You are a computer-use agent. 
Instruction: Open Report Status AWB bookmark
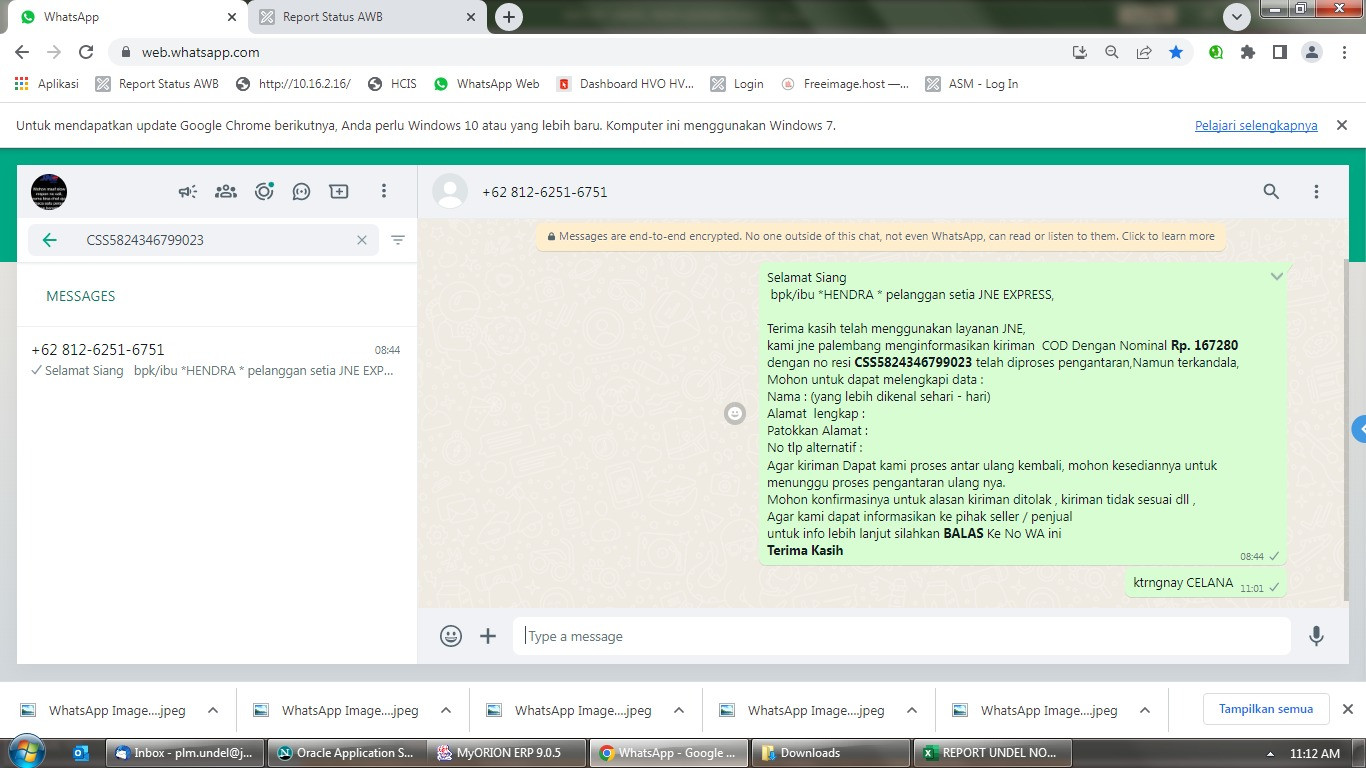pyautogui.click(x=157, y=84)
